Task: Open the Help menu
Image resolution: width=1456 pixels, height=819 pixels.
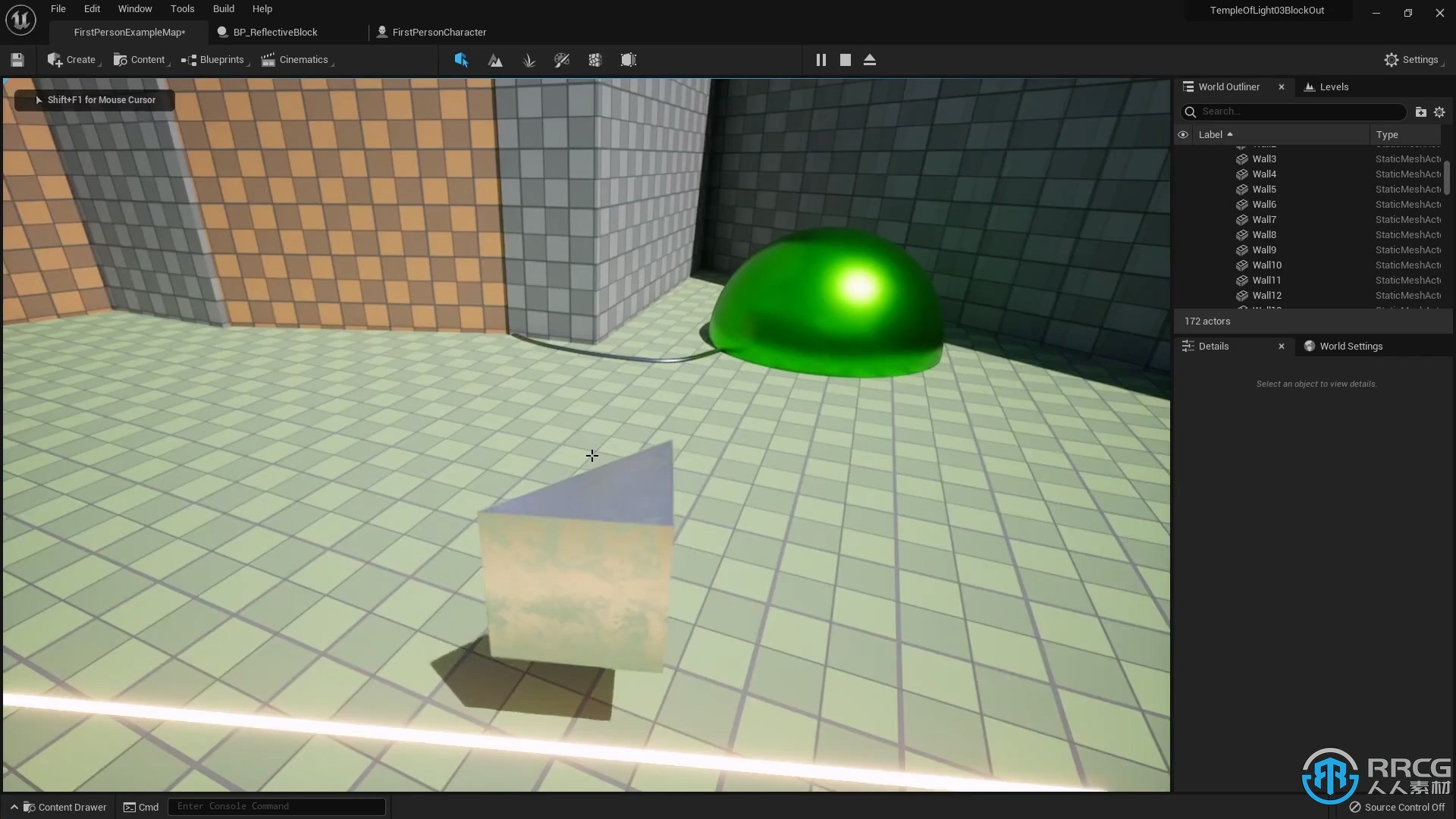Action: point(262,9)
